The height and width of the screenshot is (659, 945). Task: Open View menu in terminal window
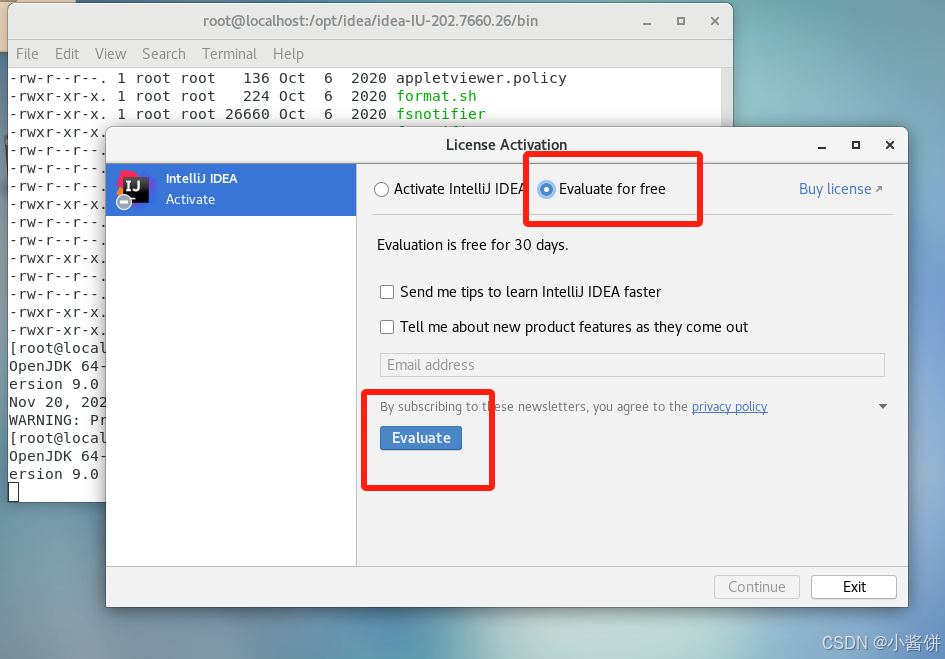click(x=110, y=54)
